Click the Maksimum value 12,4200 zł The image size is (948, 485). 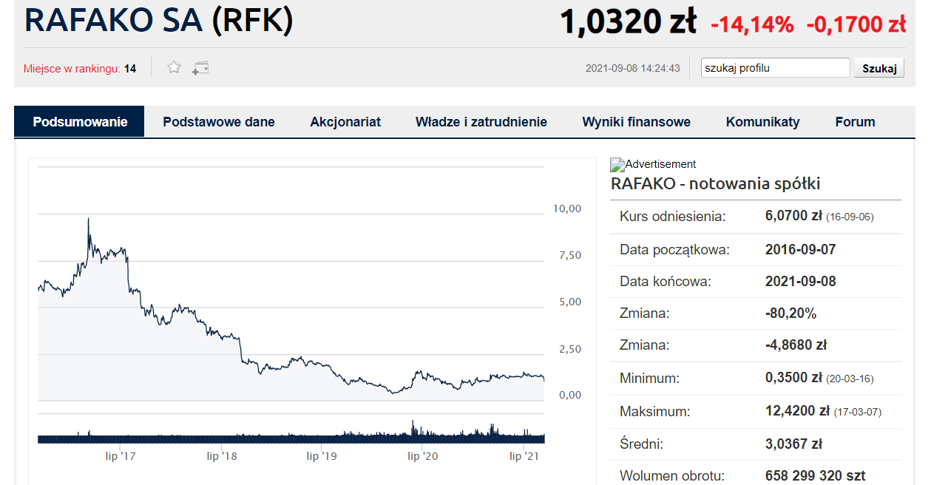click(797, 411)
